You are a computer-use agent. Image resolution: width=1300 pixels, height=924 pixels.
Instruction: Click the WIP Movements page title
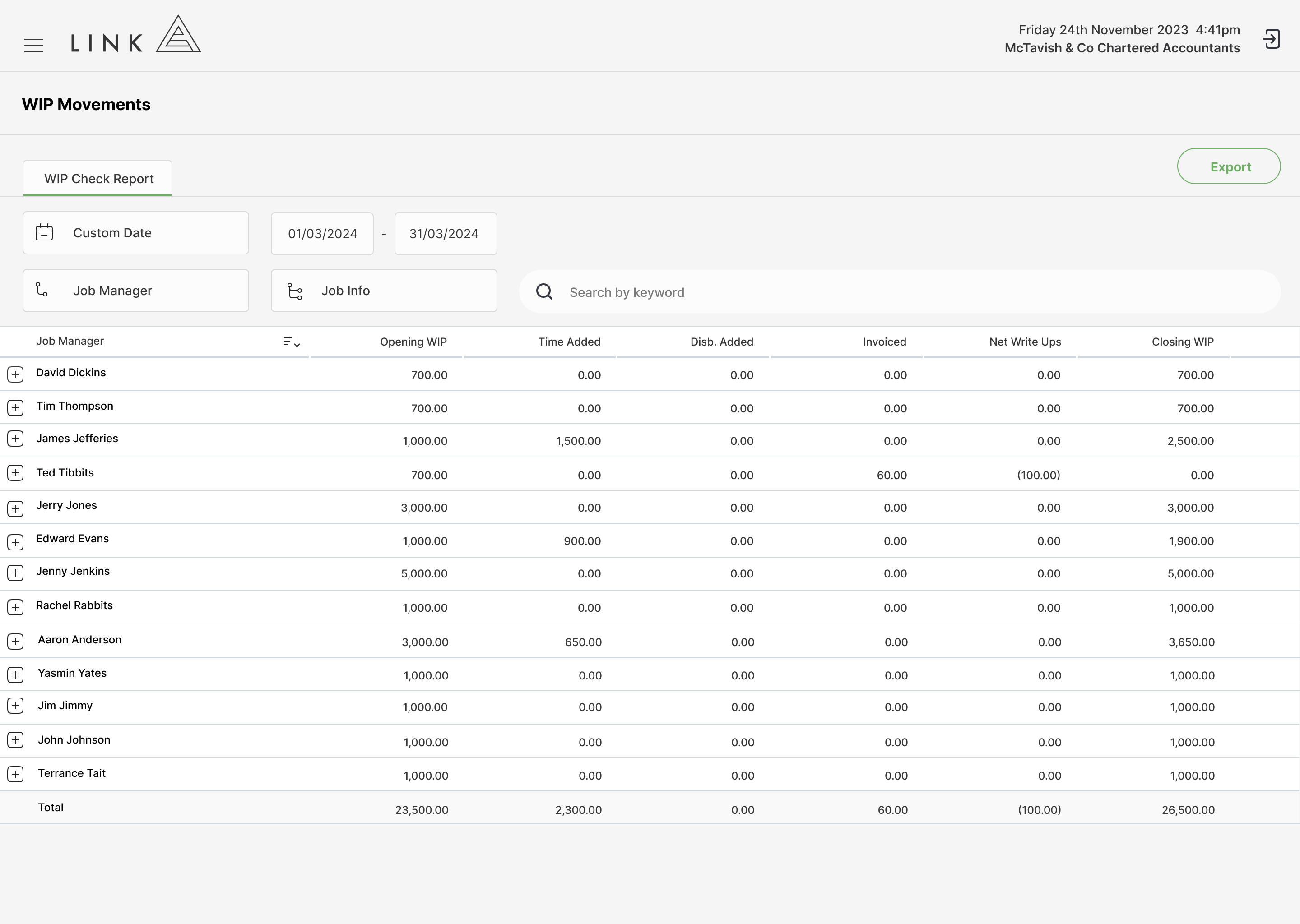[86, 104]
